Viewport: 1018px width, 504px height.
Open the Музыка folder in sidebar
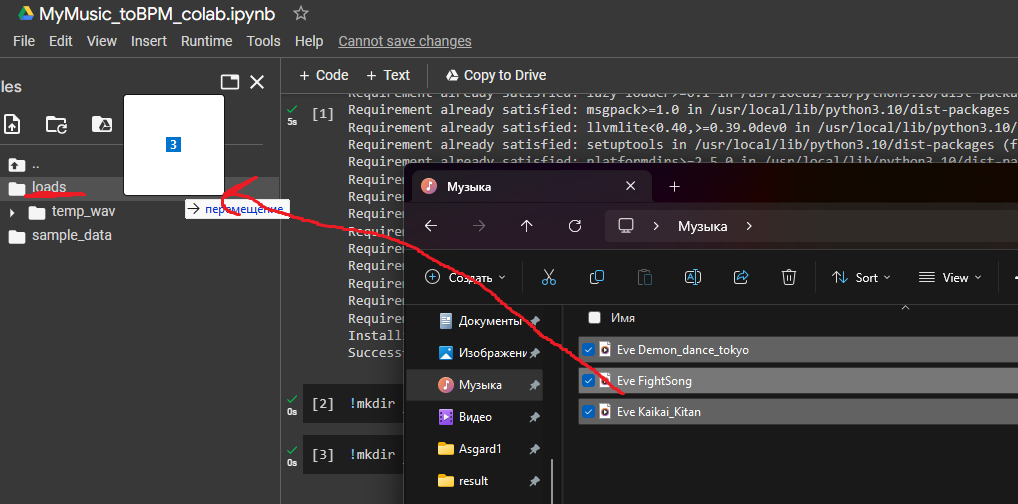[x=480, y=385]
